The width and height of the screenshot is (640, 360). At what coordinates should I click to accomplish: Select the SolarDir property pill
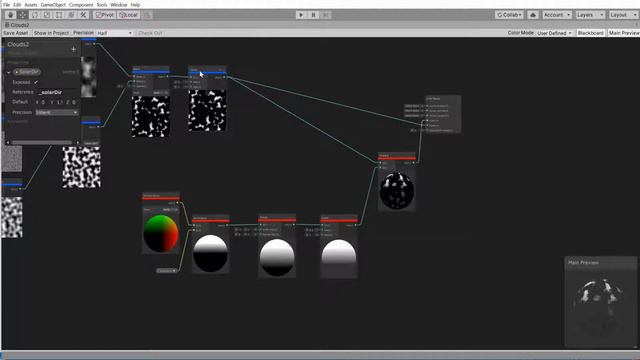click(x=27, y=72)
